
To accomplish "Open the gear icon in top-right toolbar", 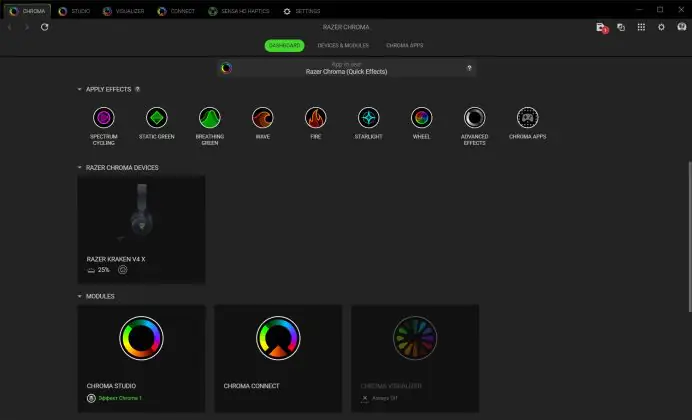I will 661,27.
